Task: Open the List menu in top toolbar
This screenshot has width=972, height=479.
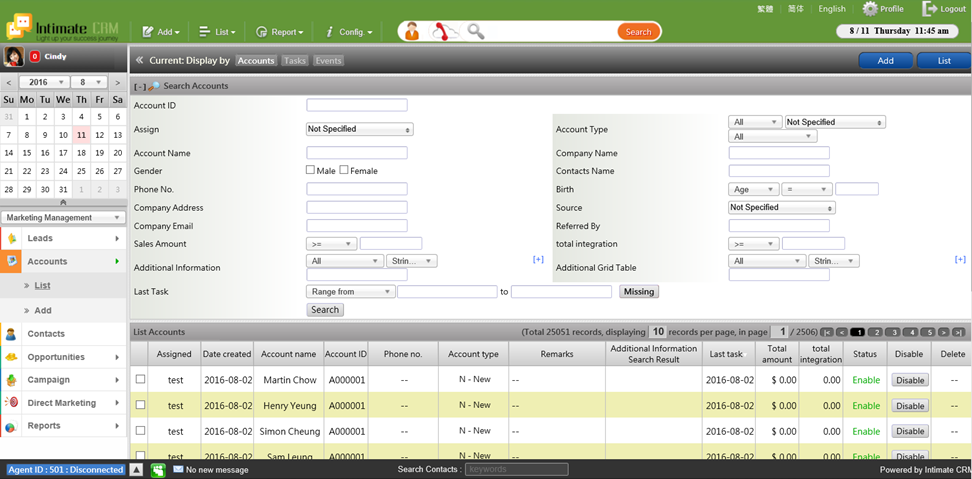Action: (x=217, y=32)
